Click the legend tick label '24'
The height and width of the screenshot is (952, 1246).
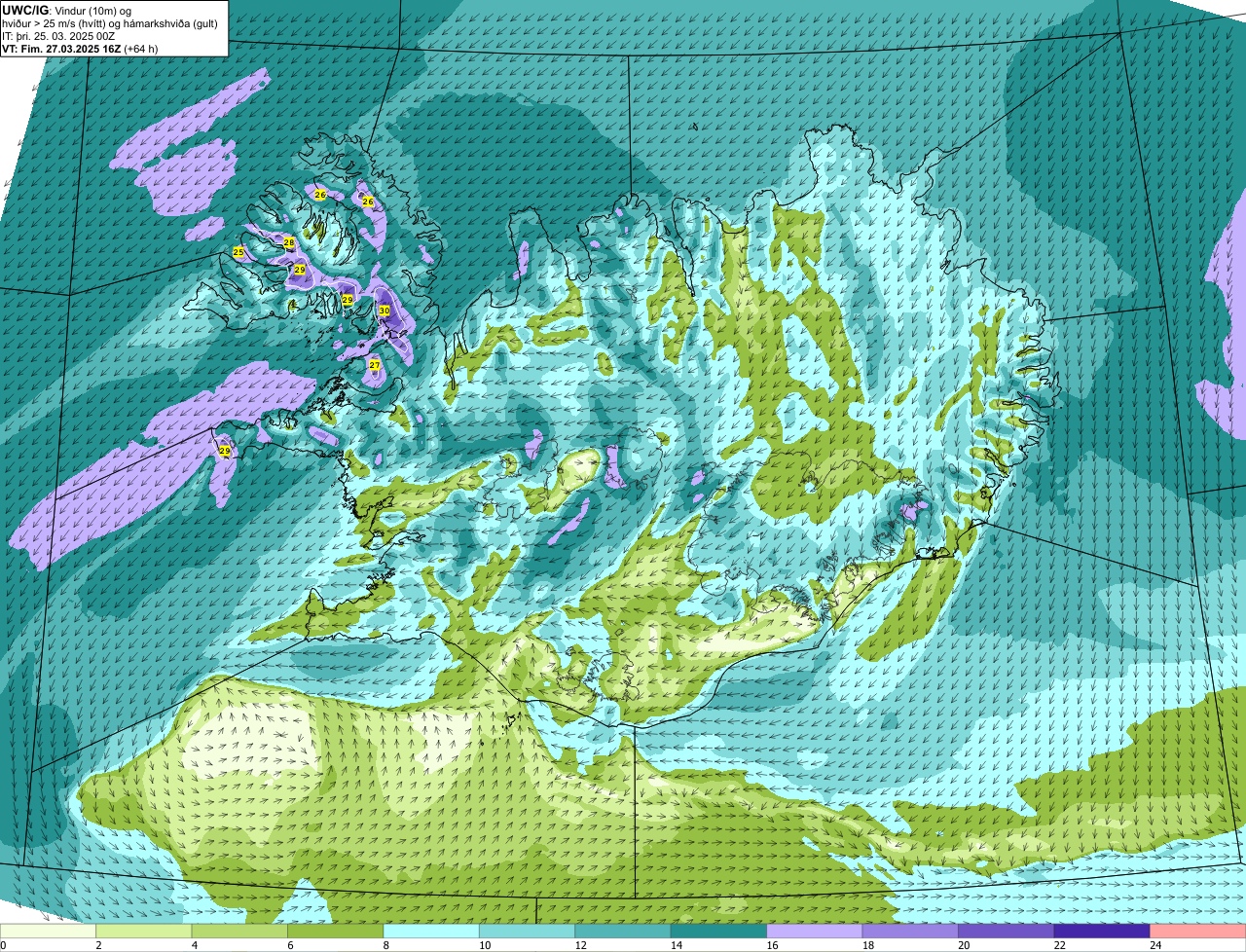1155,945
